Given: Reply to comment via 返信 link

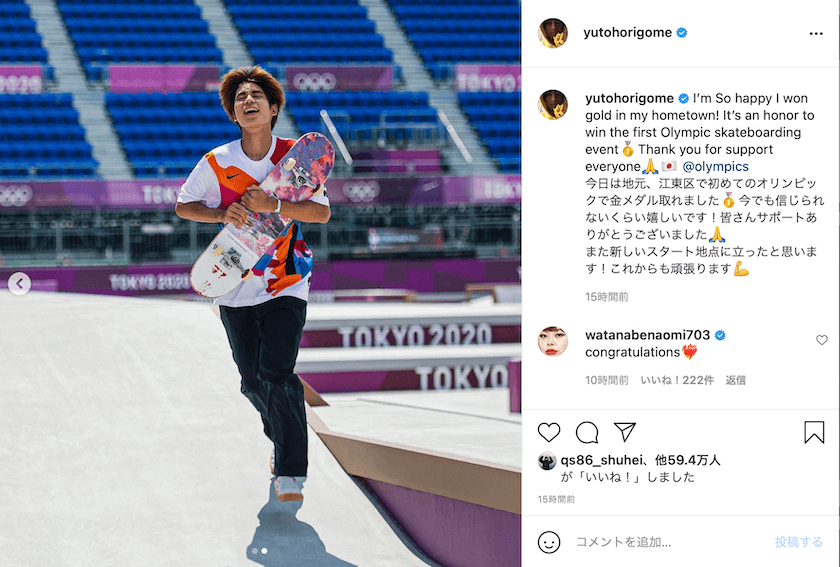Looking at the screenshot, I should [x=736, y=380].
